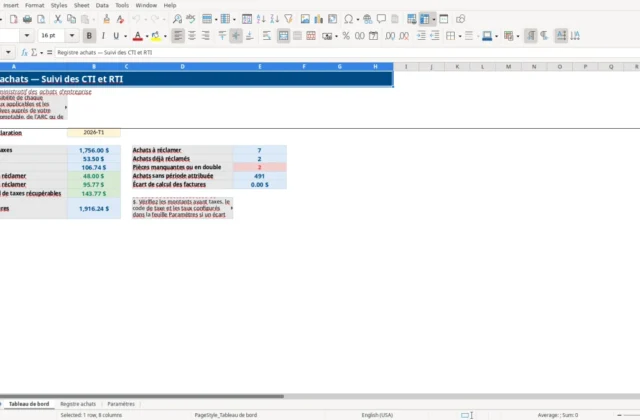Sort descending Z to A
Screen dimensions: 640x420
click(275, 19)
